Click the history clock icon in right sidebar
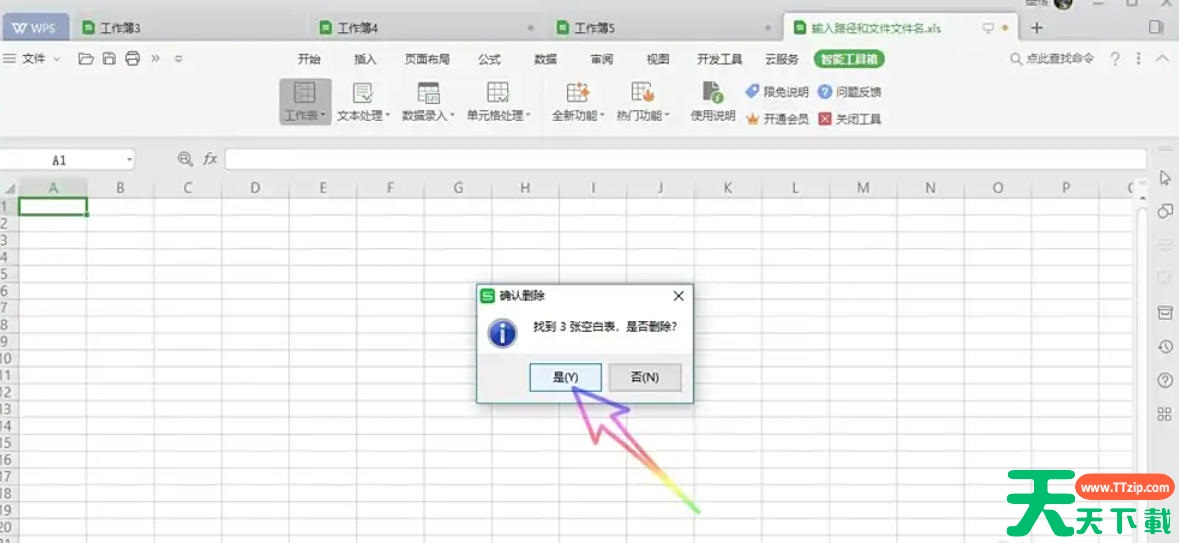The image size is (1179, 543). tap(1165, 346)
